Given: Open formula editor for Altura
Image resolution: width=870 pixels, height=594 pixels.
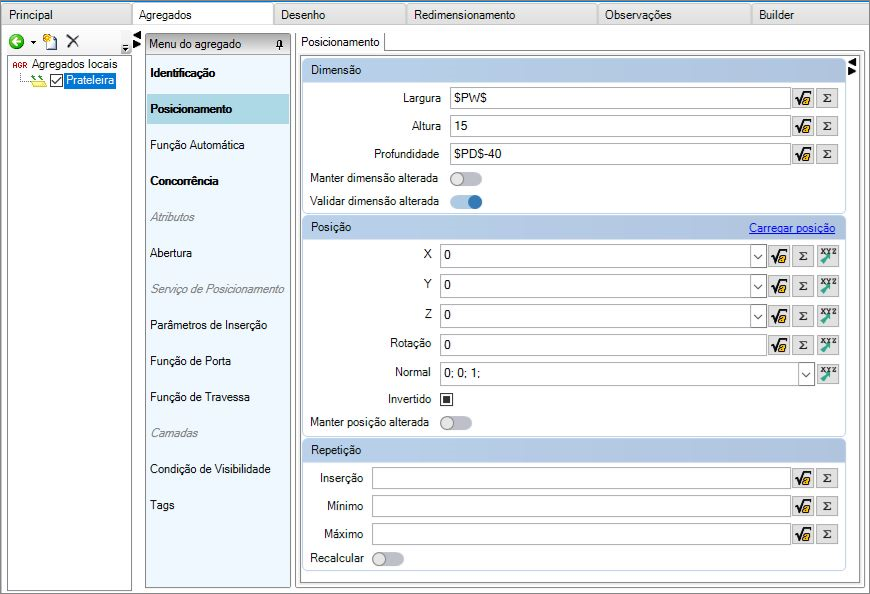Looking at the screenshot, I should (803, 126).
